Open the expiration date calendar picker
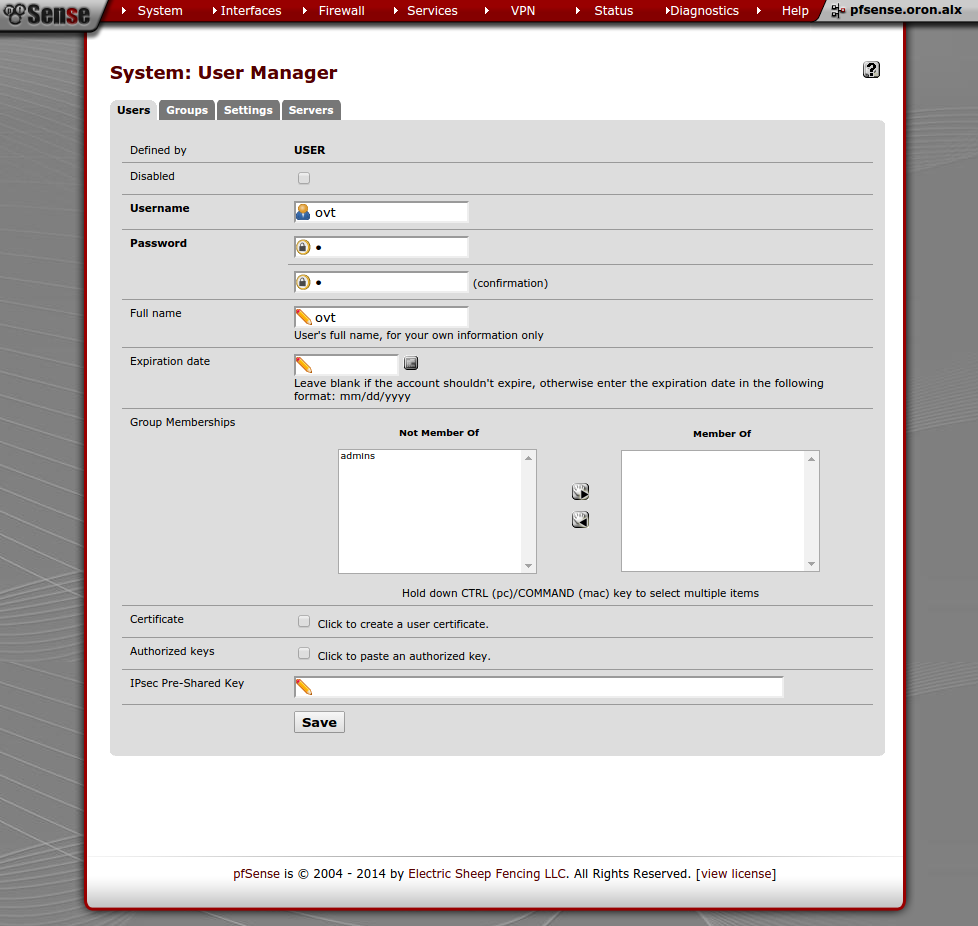Viewport: 978px width, 926px height. [x=410, y=363]
